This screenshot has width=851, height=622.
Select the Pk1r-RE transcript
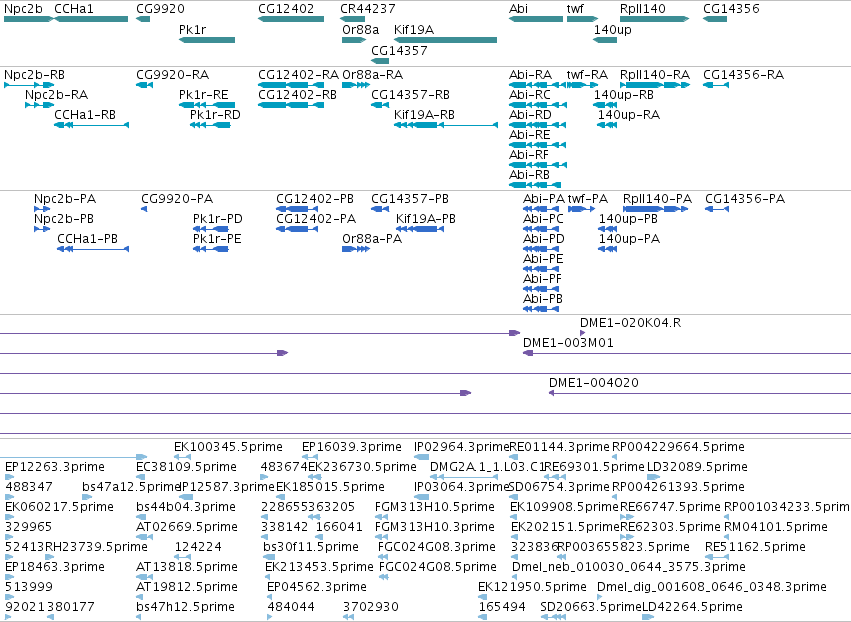tap(207, 105)
